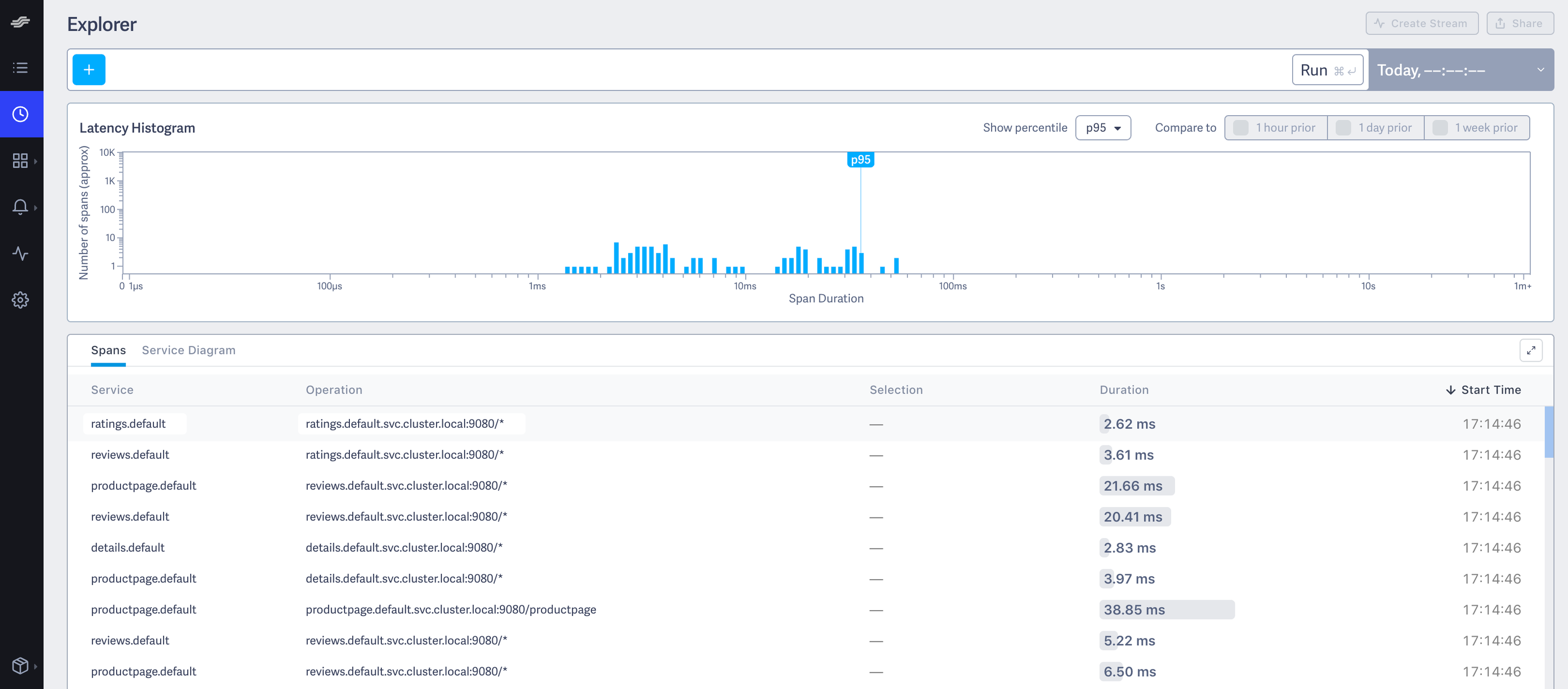The width and height of the screenshot is (1568, 689).
Task: Open the dashboards grid icon
Action: click(20, 161)
